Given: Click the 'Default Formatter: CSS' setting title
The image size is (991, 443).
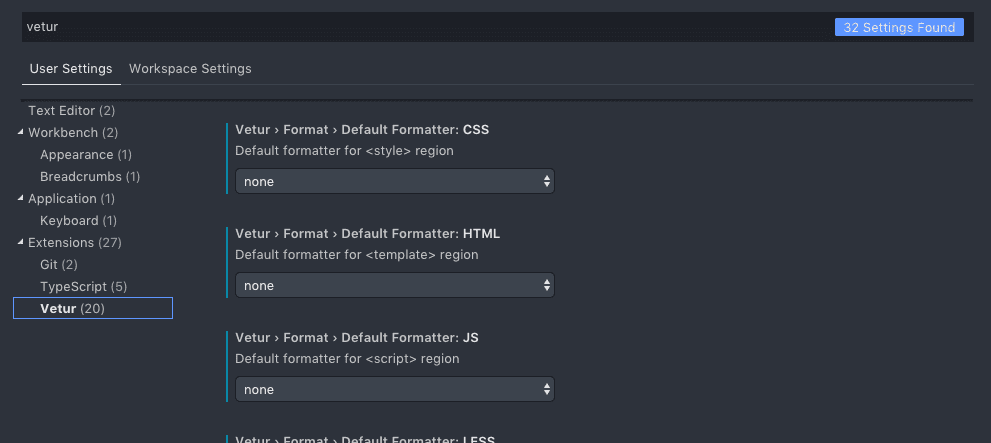Looking at the screenshot, I should [x=362, y=130].
